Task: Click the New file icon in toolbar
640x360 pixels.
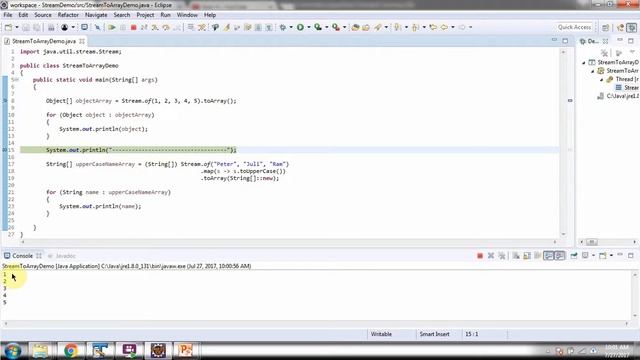Action: (9, 27)
